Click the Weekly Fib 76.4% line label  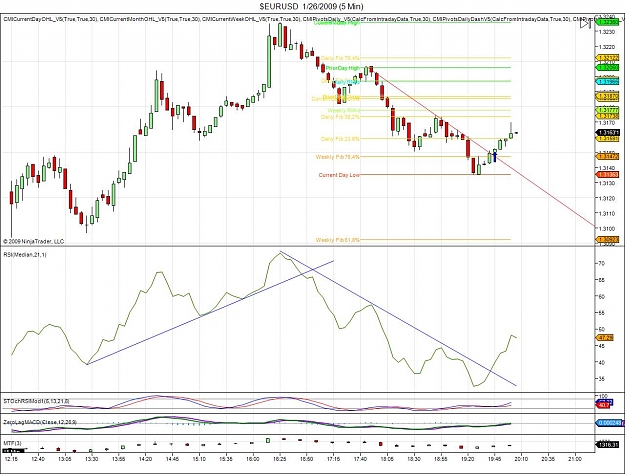337,157
